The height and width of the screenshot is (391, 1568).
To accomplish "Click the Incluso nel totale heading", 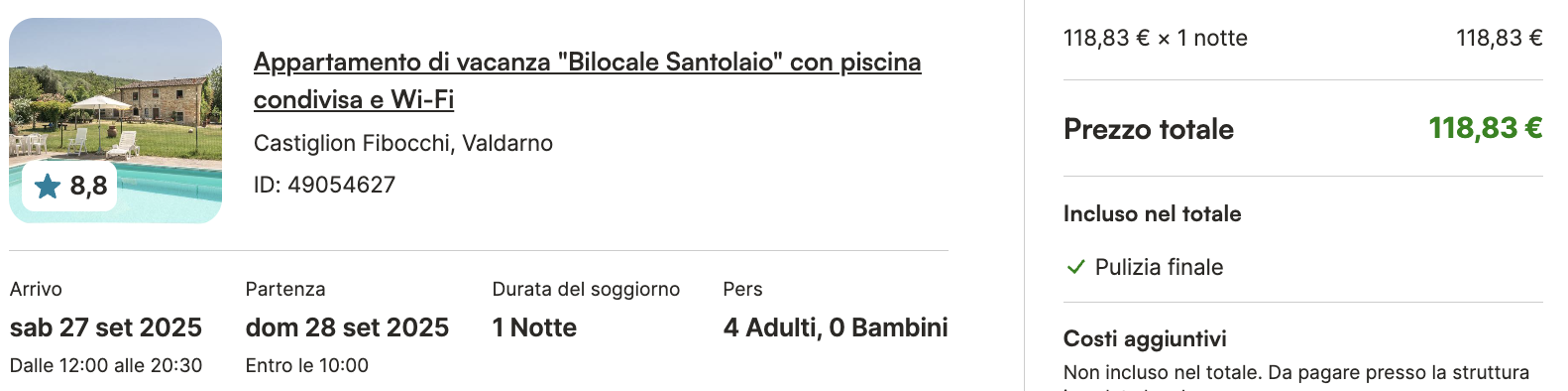I will [x=1152, y=213].
